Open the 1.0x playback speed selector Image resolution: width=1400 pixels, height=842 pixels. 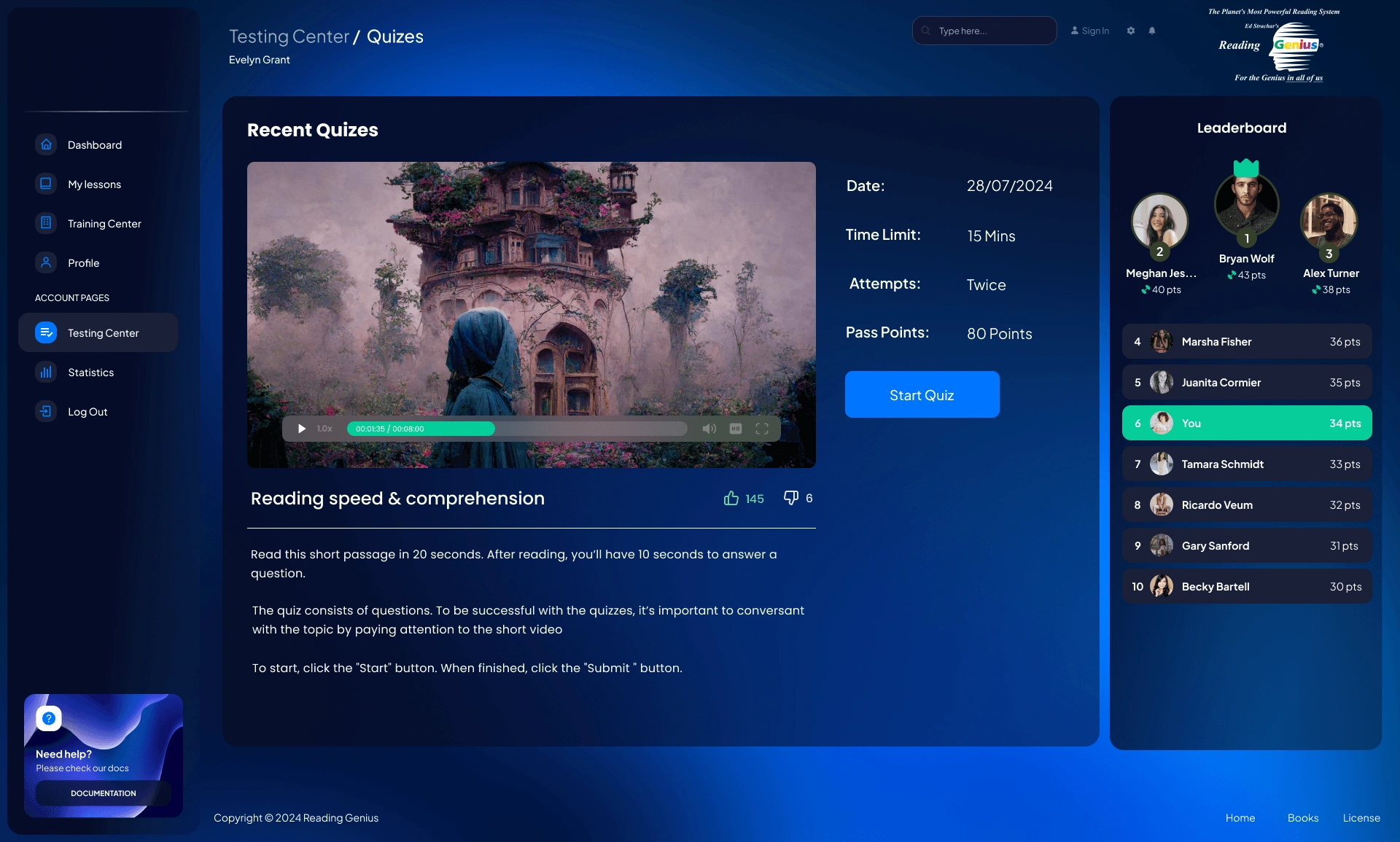point(324,429)
